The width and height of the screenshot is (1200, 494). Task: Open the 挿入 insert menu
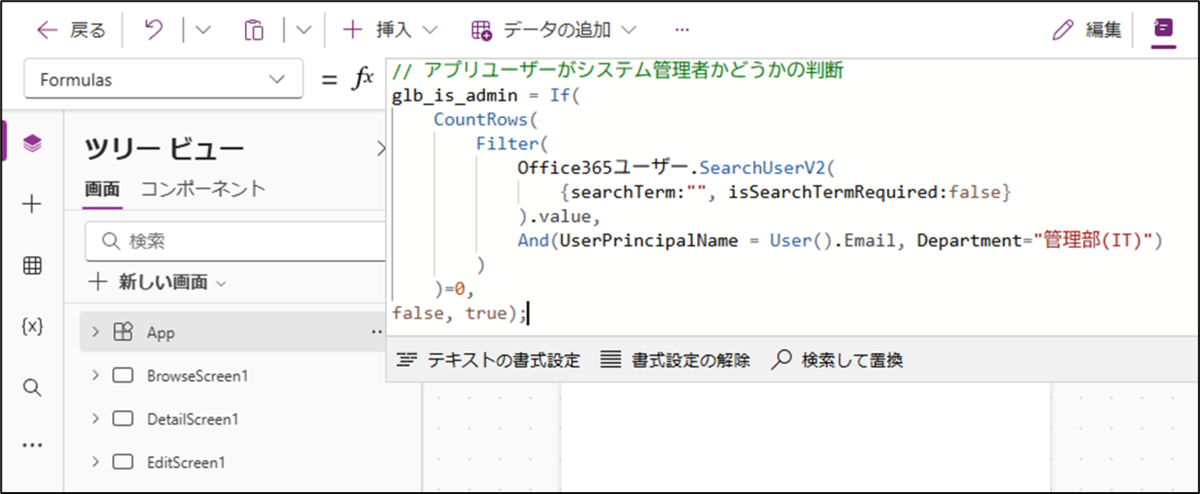(x=390, y=30)
